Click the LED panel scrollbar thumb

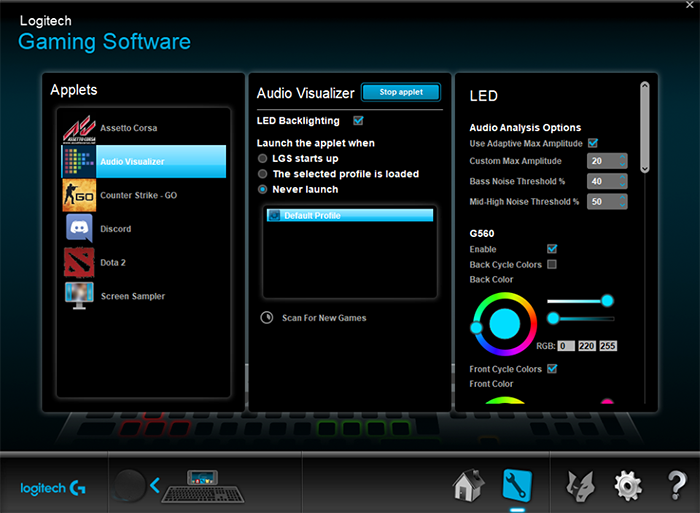point(645,126)
